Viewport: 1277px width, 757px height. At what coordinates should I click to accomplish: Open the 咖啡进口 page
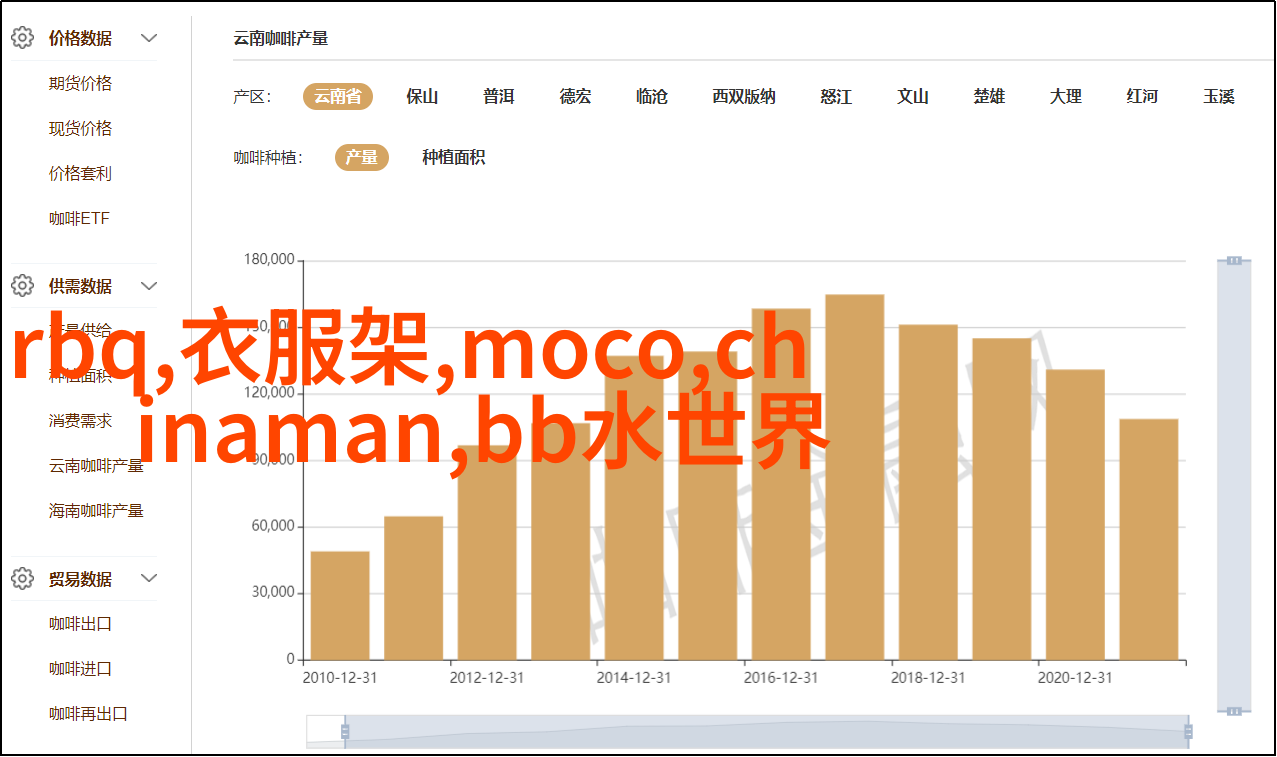pos(80,669)
